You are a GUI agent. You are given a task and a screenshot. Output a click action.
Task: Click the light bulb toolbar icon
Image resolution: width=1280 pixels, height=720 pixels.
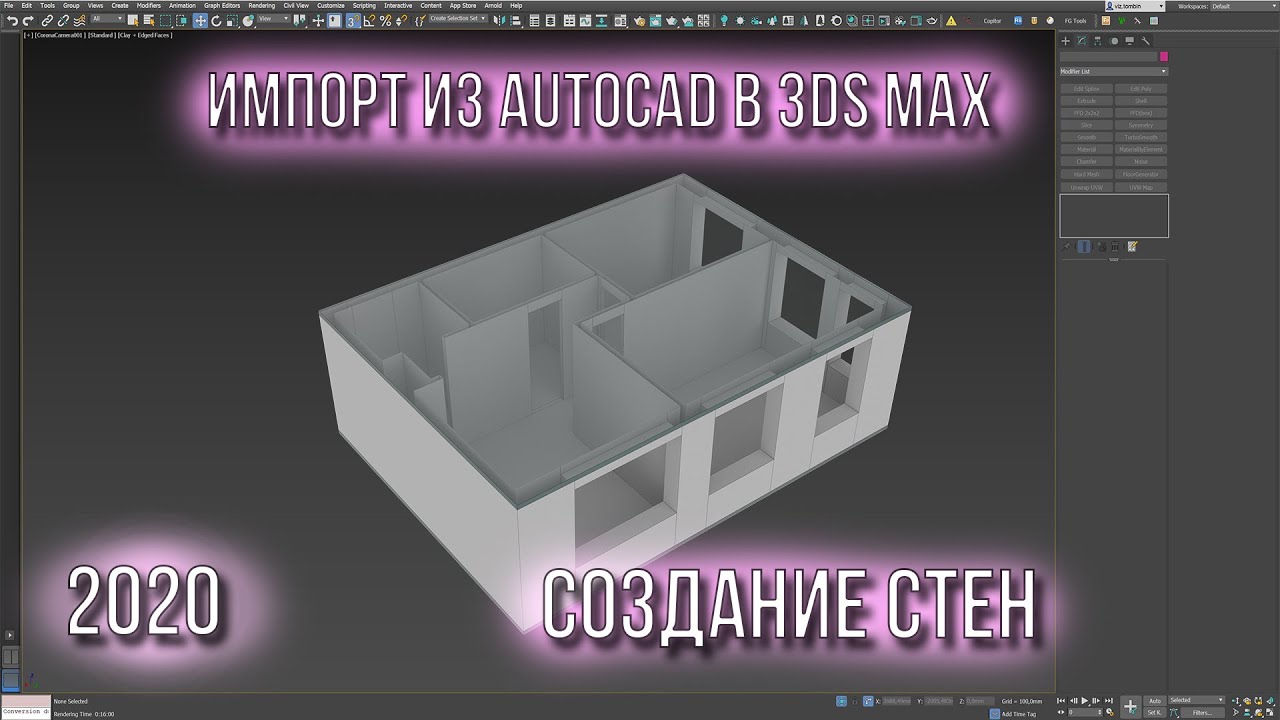[x=724, y=20]
